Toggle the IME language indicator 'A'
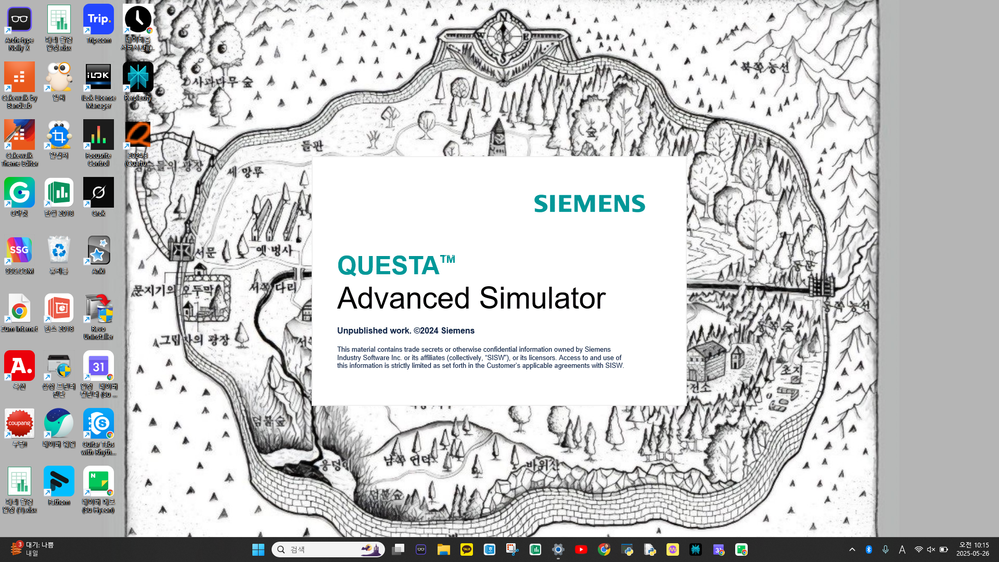This screenshot has height=562, width=999. (902, 549)
